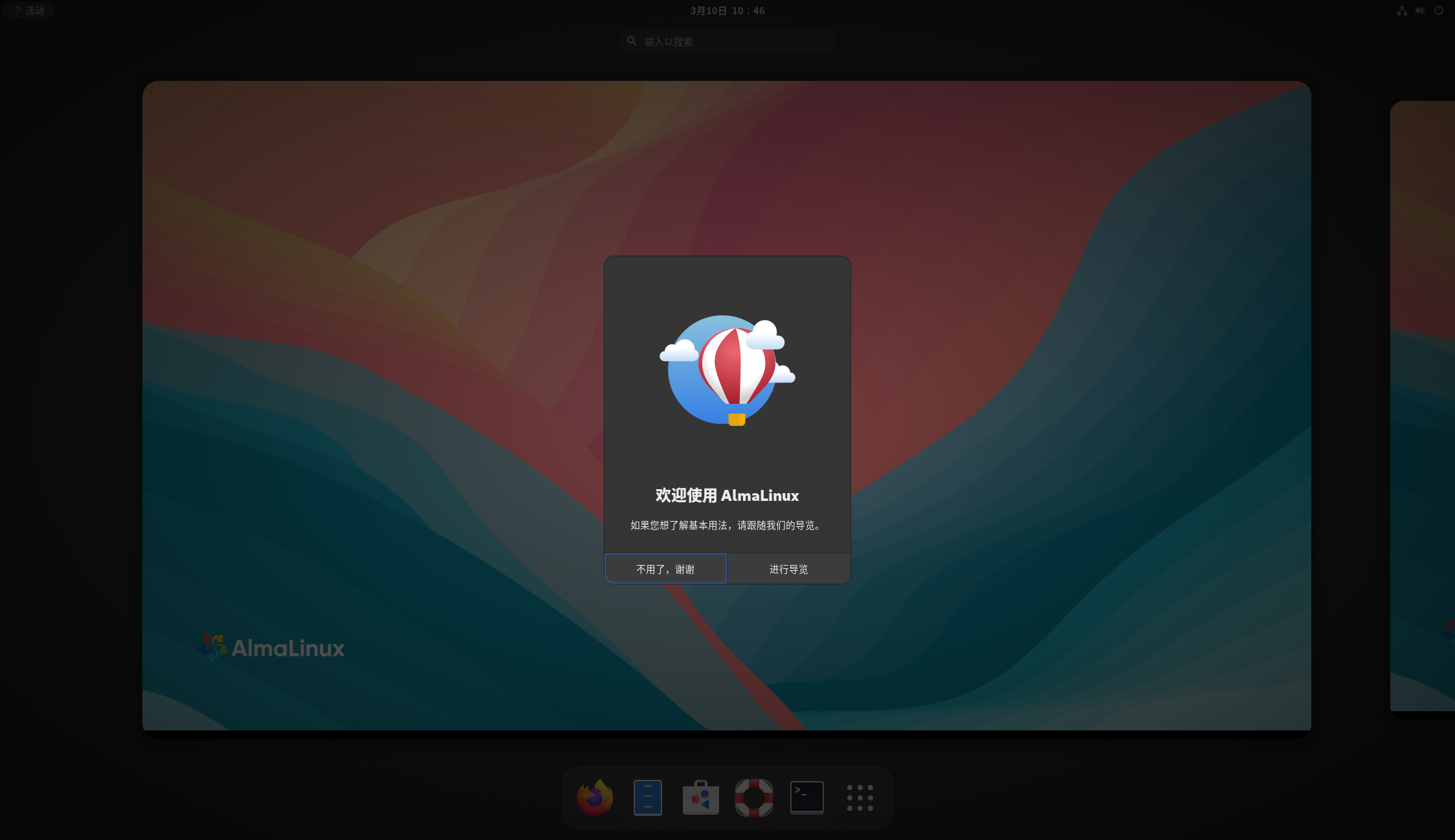Open the date and clock menu
The height and width of the screenshot is (840, 1455).
click(x=727, y=10)
